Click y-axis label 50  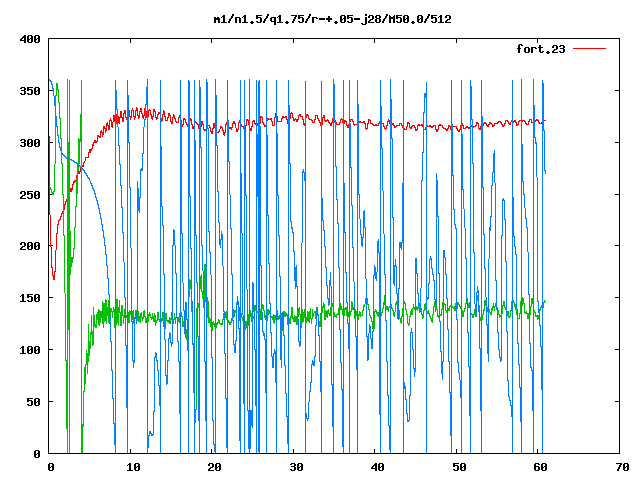33,402
